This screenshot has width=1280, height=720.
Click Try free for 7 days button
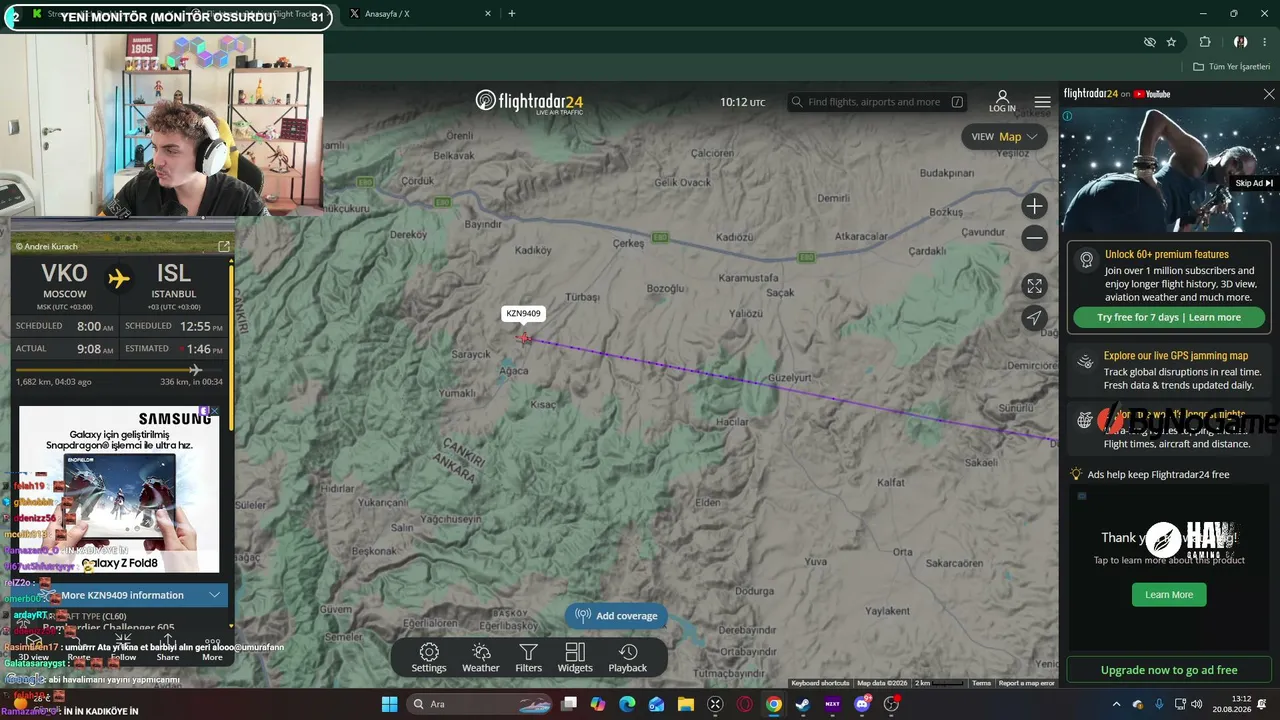pos(1168,317)
